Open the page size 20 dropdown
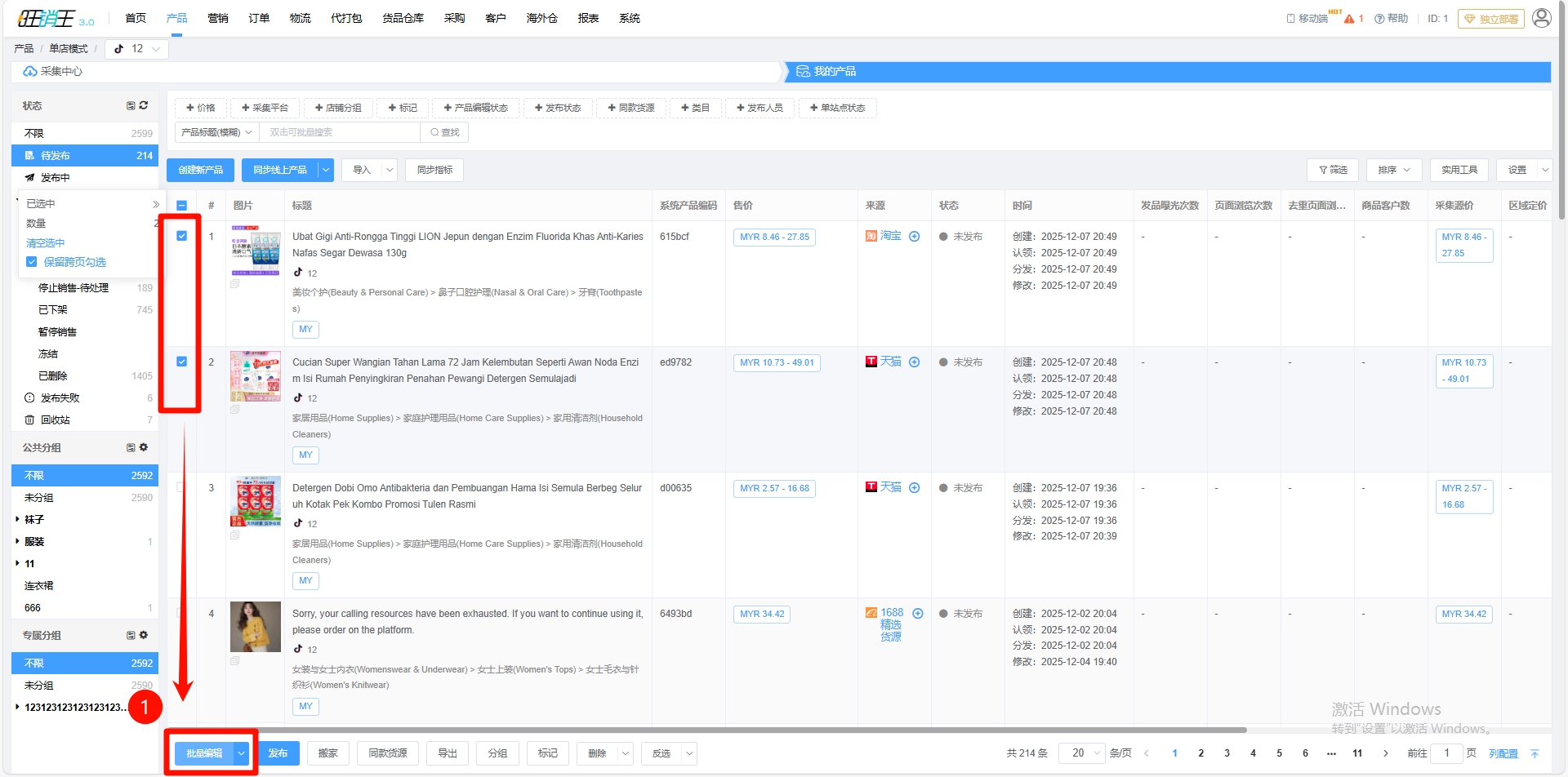The width and height of the screenshot is (1568, 777). (x=1081, y=753)
